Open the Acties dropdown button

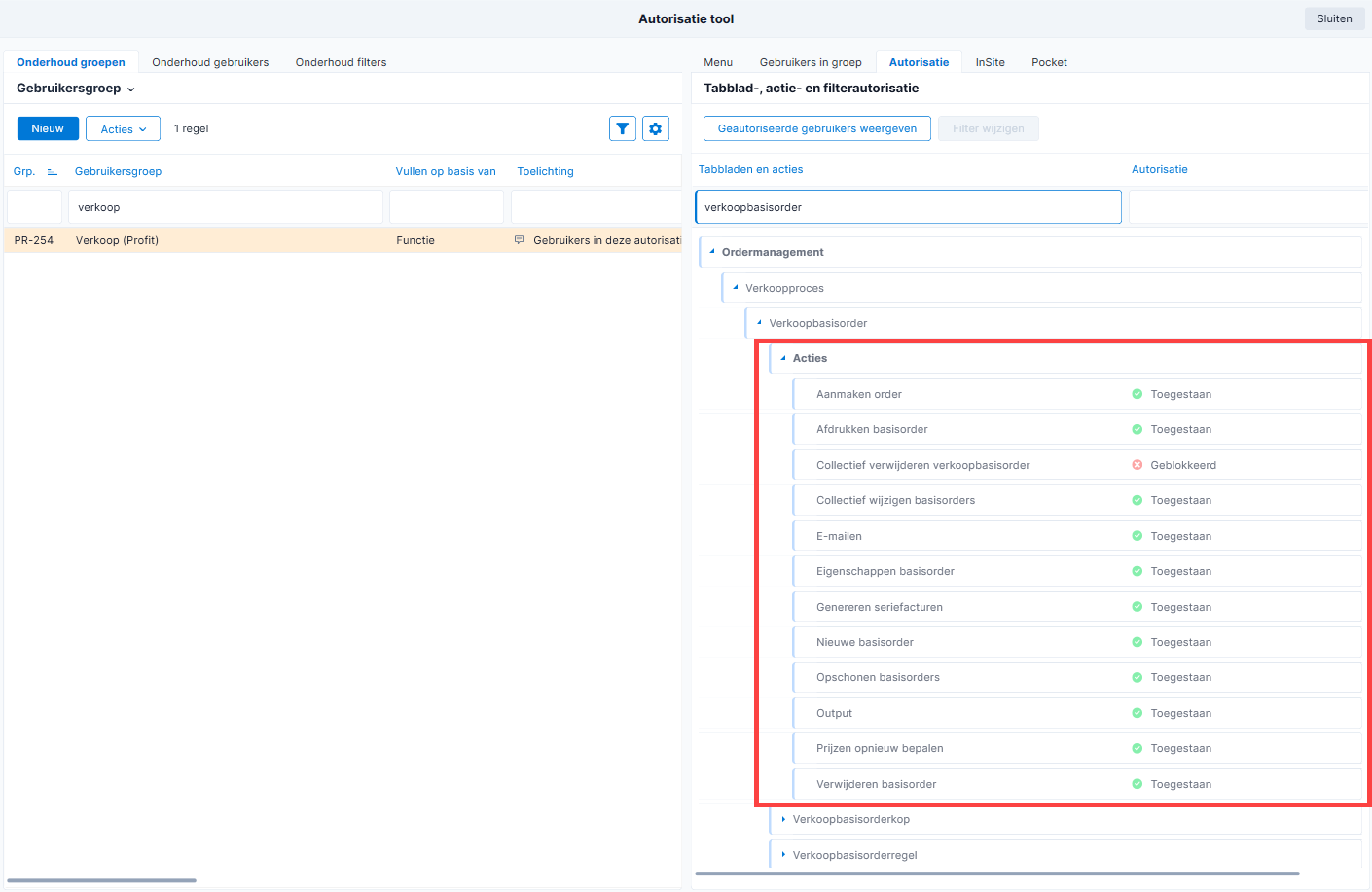123,128
